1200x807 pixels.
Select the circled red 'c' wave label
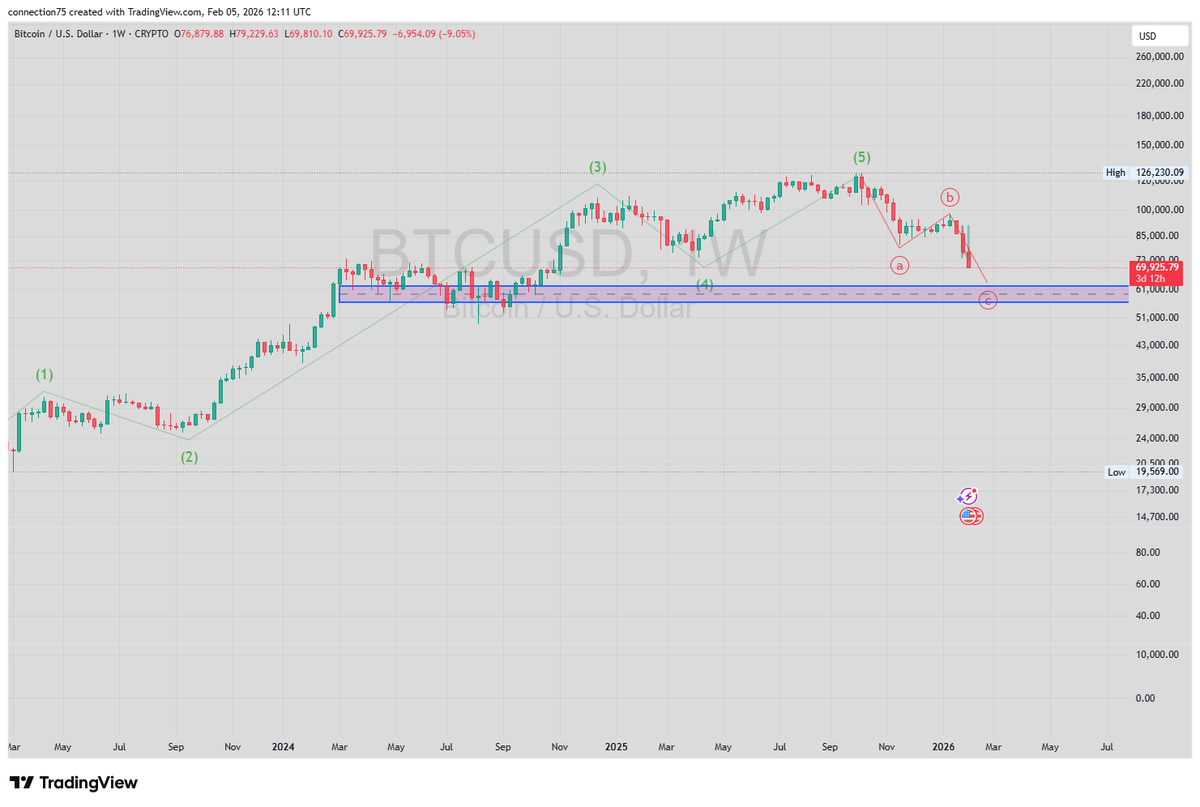coord(988,300)
